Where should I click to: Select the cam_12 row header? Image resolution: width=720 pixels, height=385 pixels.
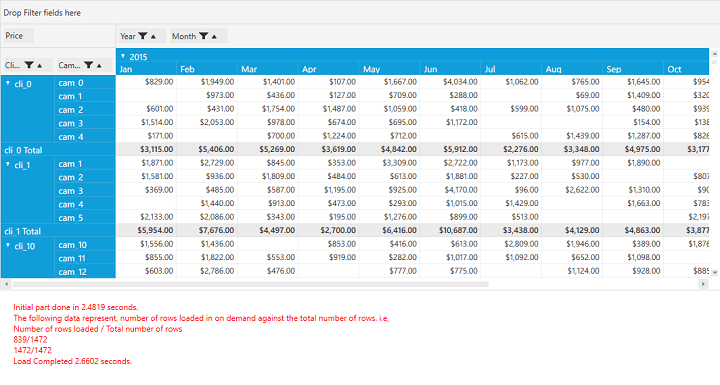coord(85,272)
